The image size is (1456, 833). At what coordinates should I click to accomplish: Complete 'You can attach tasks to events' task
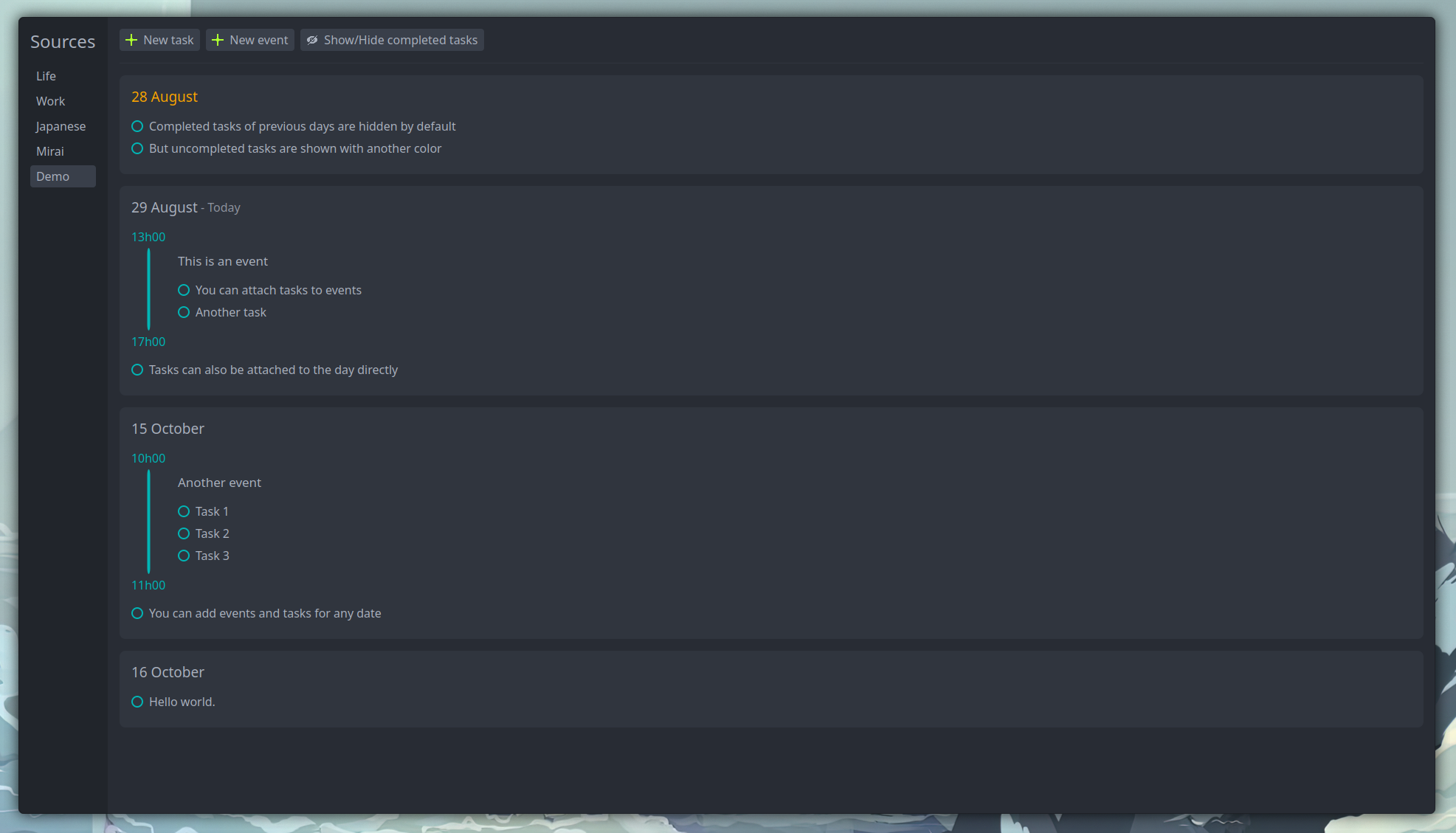[184, 290]
